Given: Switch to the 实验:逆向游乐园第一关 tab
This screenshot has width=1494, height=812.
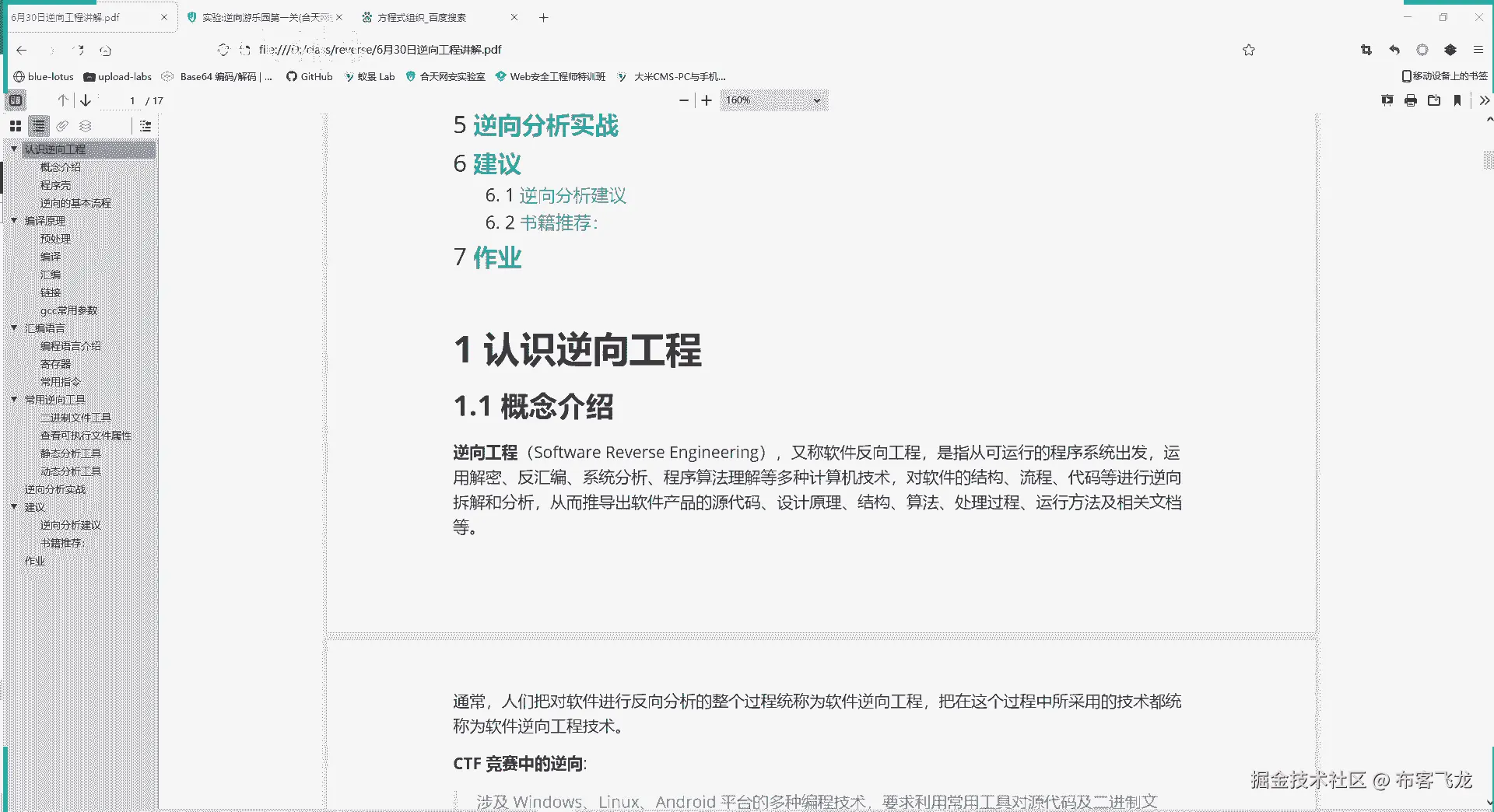Looking at the screenshot, I should 267,17.
